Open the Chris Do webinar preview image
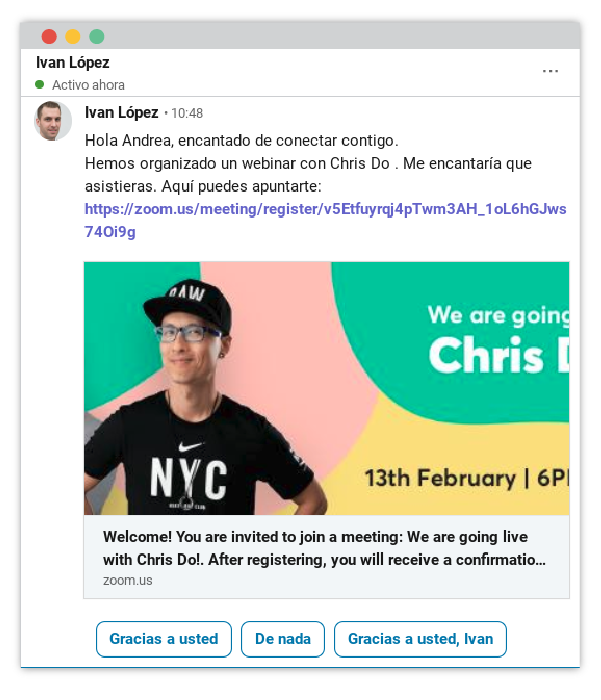Screen dimensions: 601x700 [x=326, y=388]
